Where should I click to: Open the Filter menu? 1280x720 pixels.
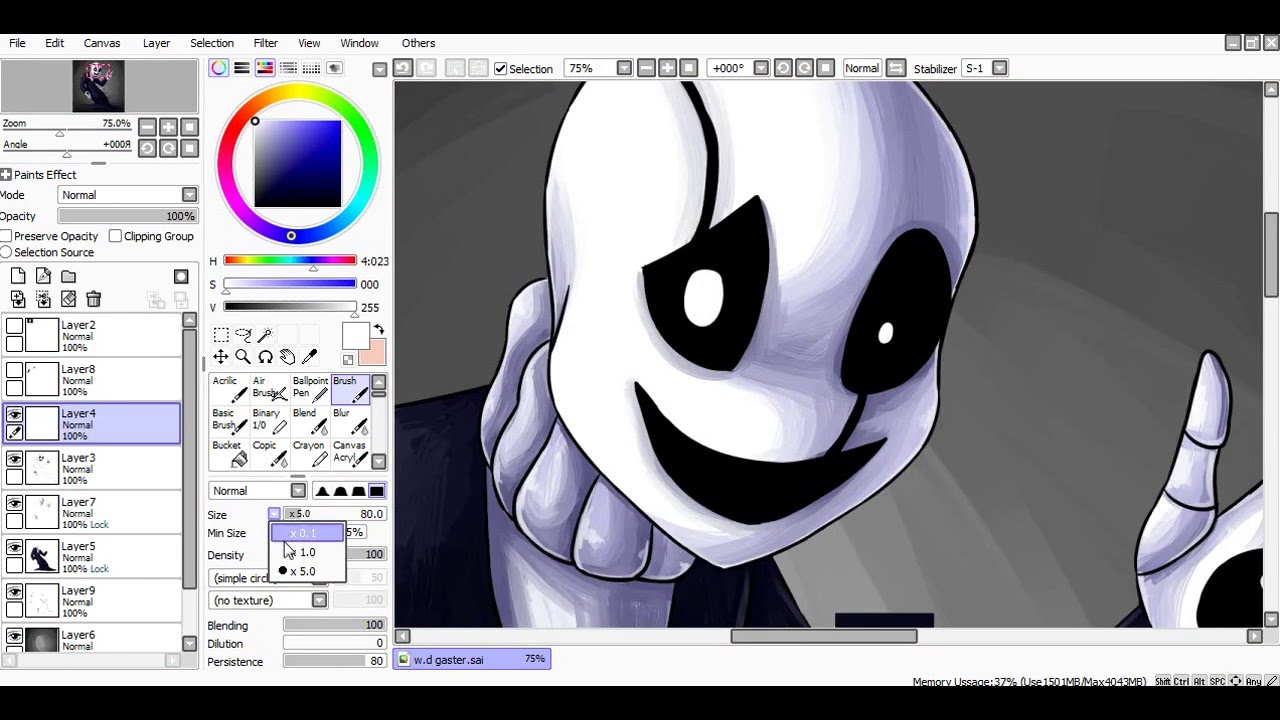pos(265,43)
